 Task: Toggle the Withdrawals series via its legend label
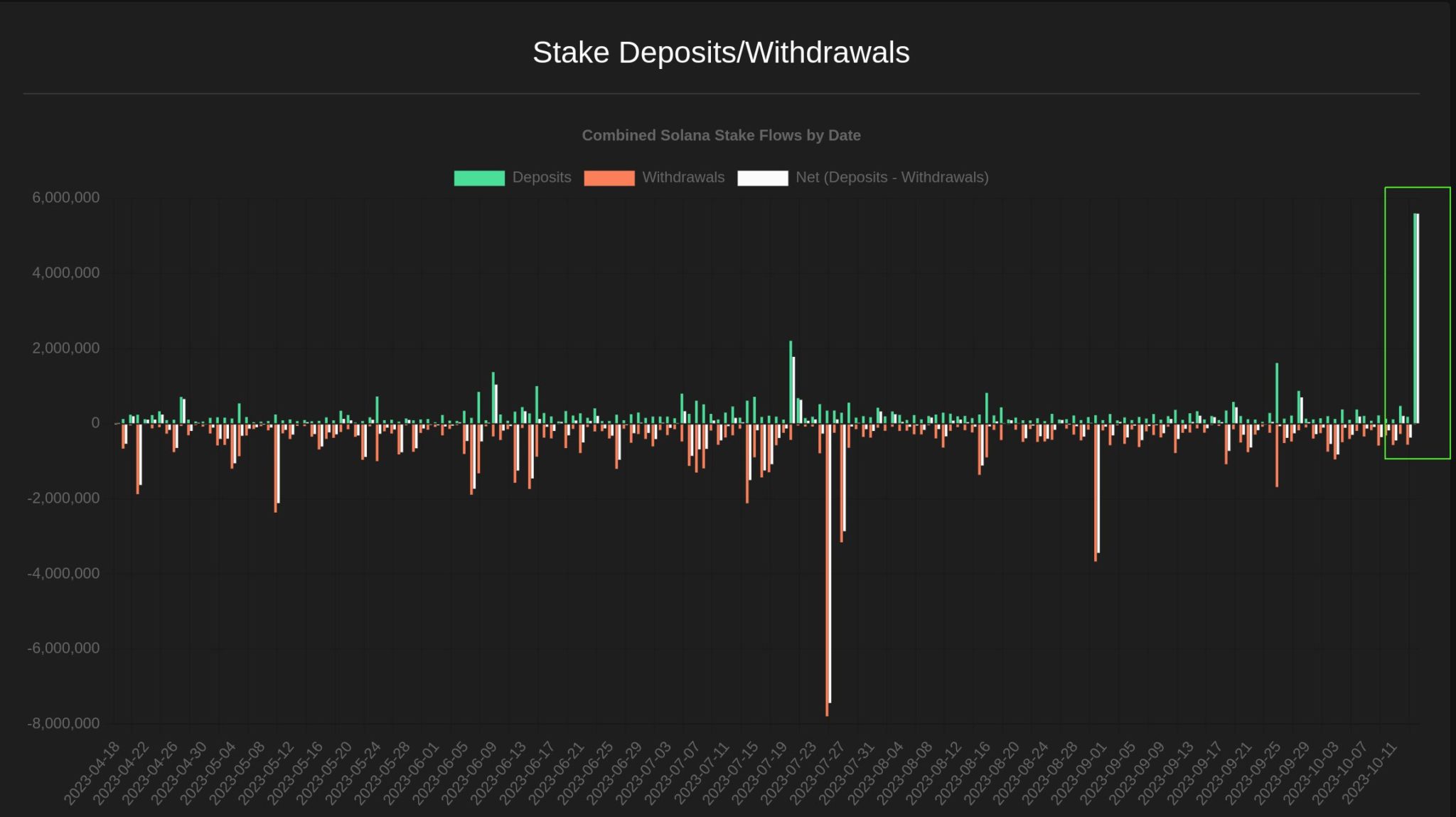coord(683,178)
